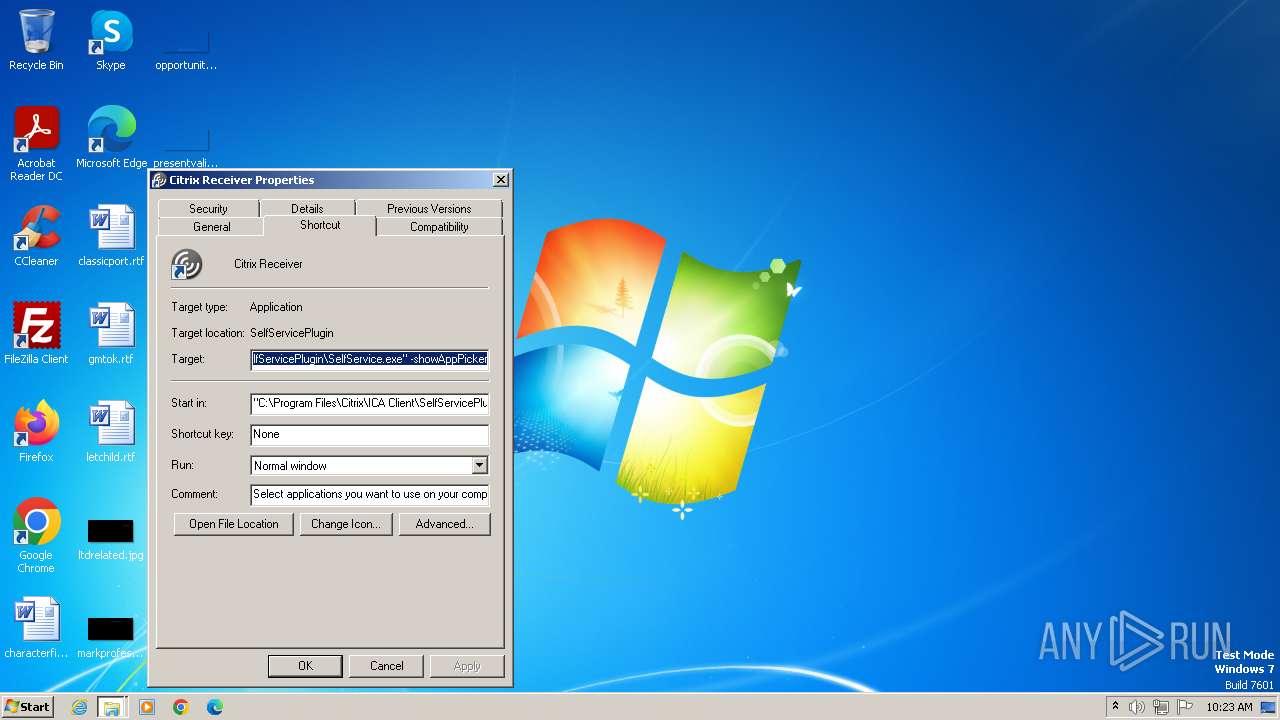Close the Citrix Receiver Properties window

point(501,180)
